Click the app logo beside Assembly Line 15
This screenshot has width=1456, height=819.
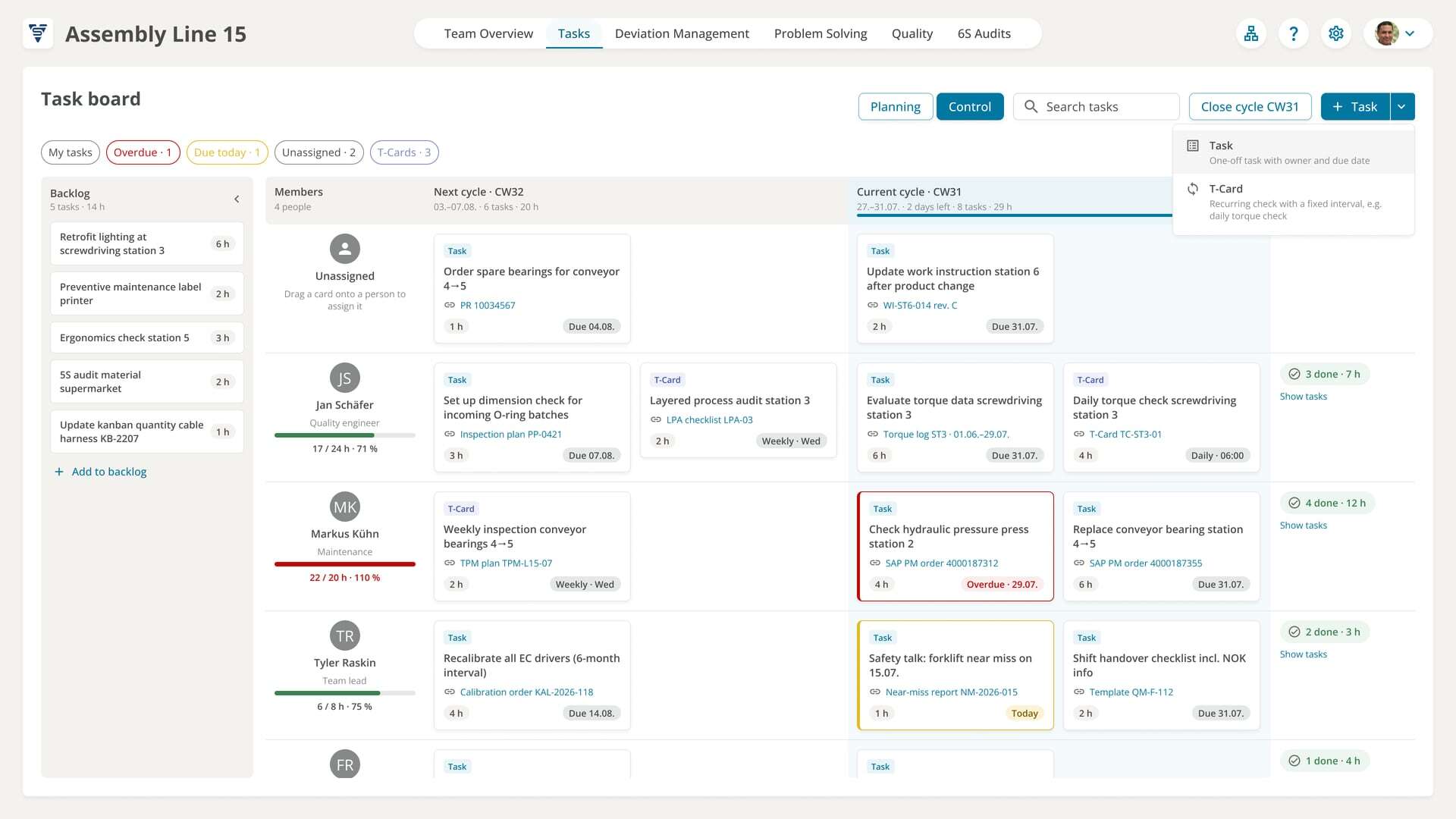[38, 33]
